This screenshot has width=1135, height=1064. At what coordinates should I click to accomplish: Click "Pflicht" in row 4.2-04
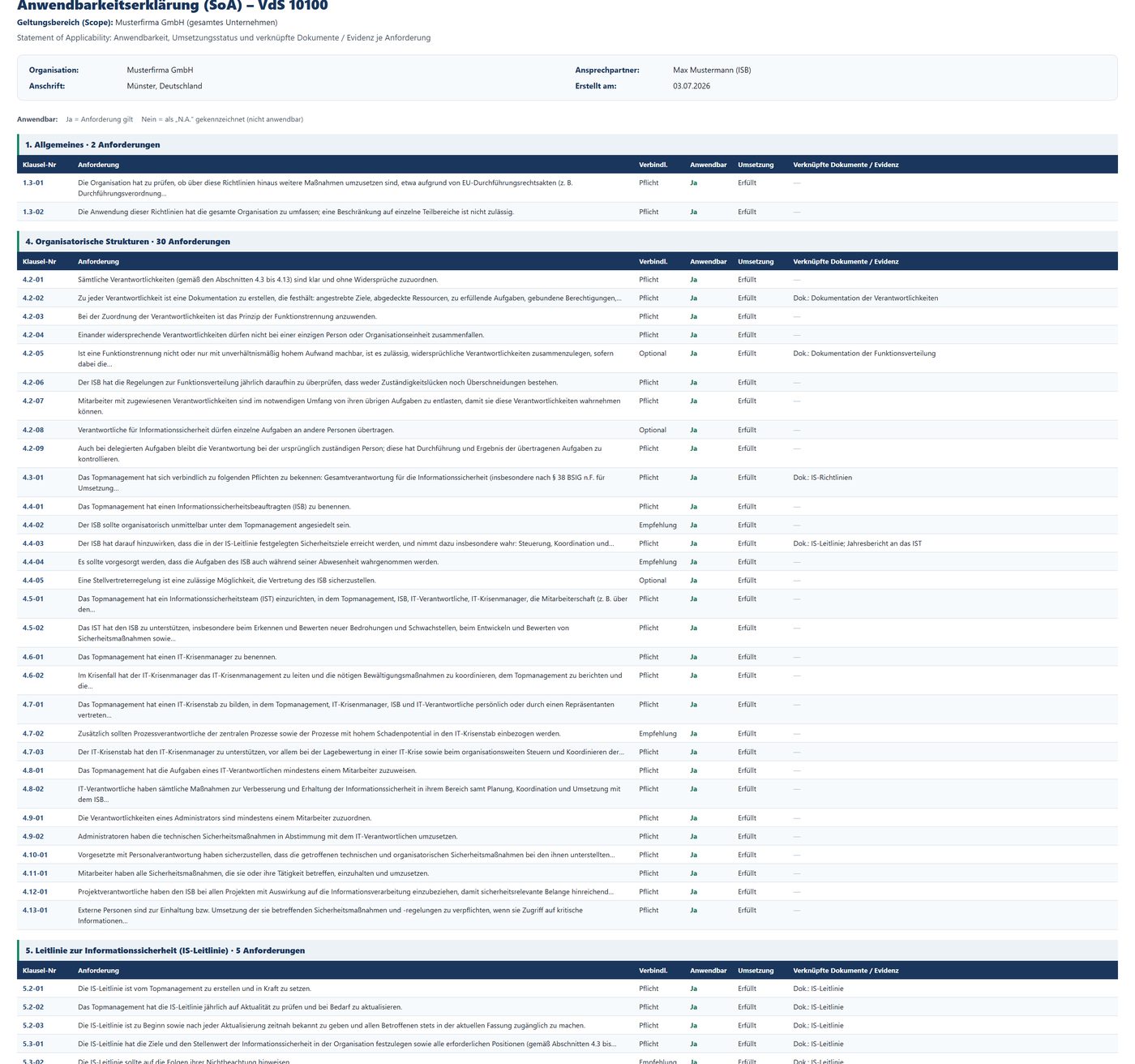[649, 335]
